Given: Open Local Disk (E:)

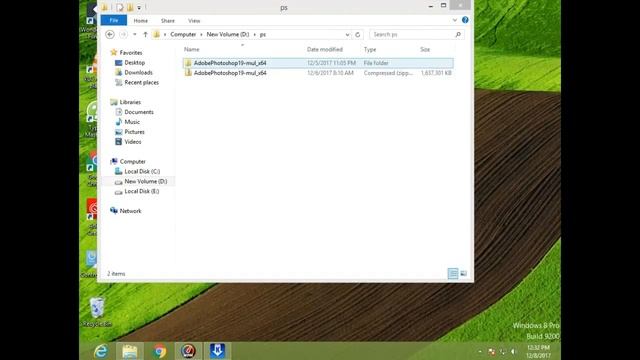Looking at the screenshot, I should 142,191.
